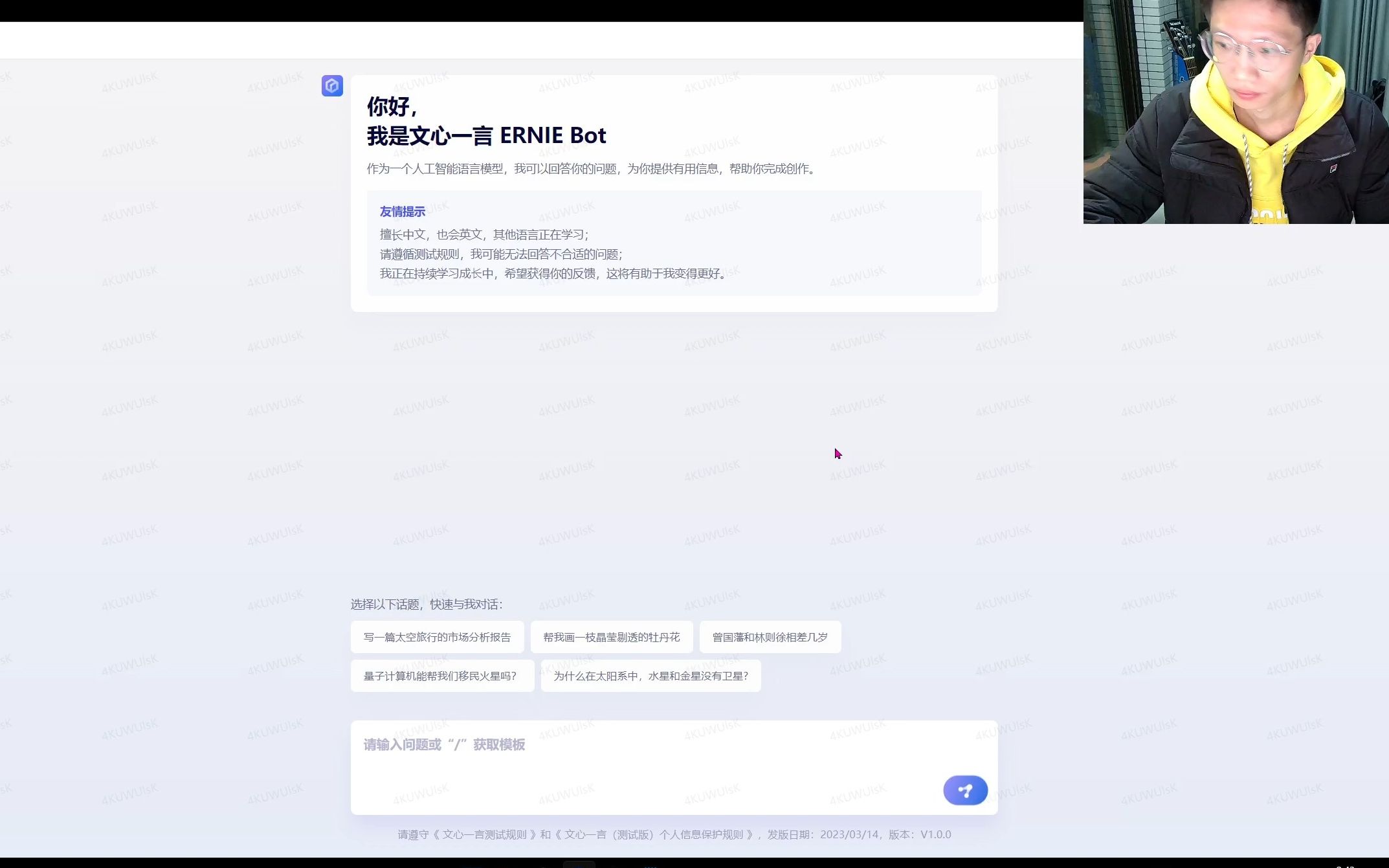The image size is (1389, 868).
Task: Open 文心一言（测试版）个人信息保护规则 link
Action: click(654, 834)
